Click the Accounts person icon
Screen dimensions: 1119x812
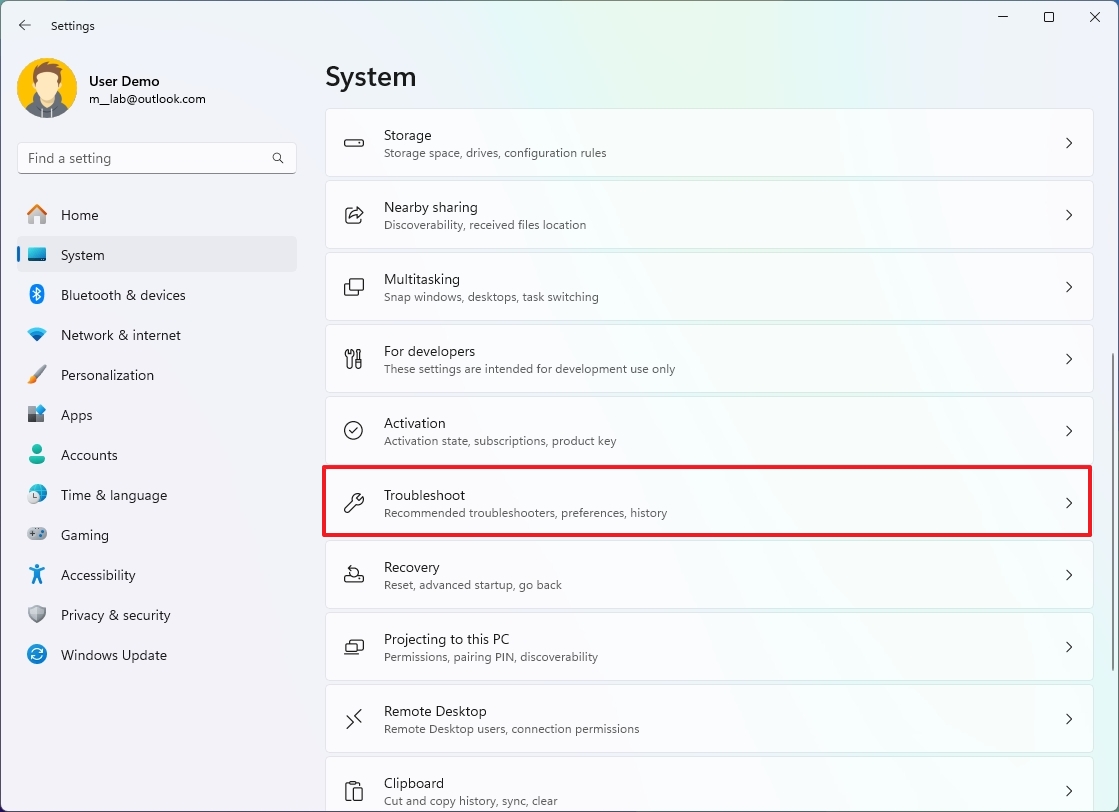[x=37, y=455]
